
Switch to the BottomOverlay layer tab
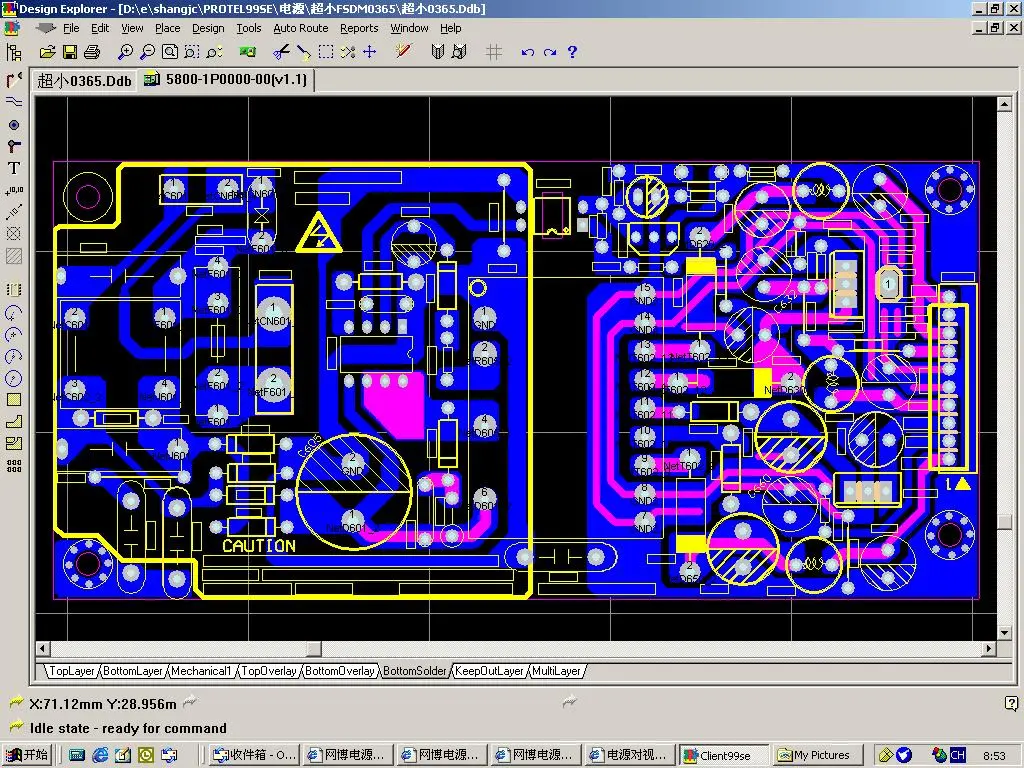coord(340,671)
